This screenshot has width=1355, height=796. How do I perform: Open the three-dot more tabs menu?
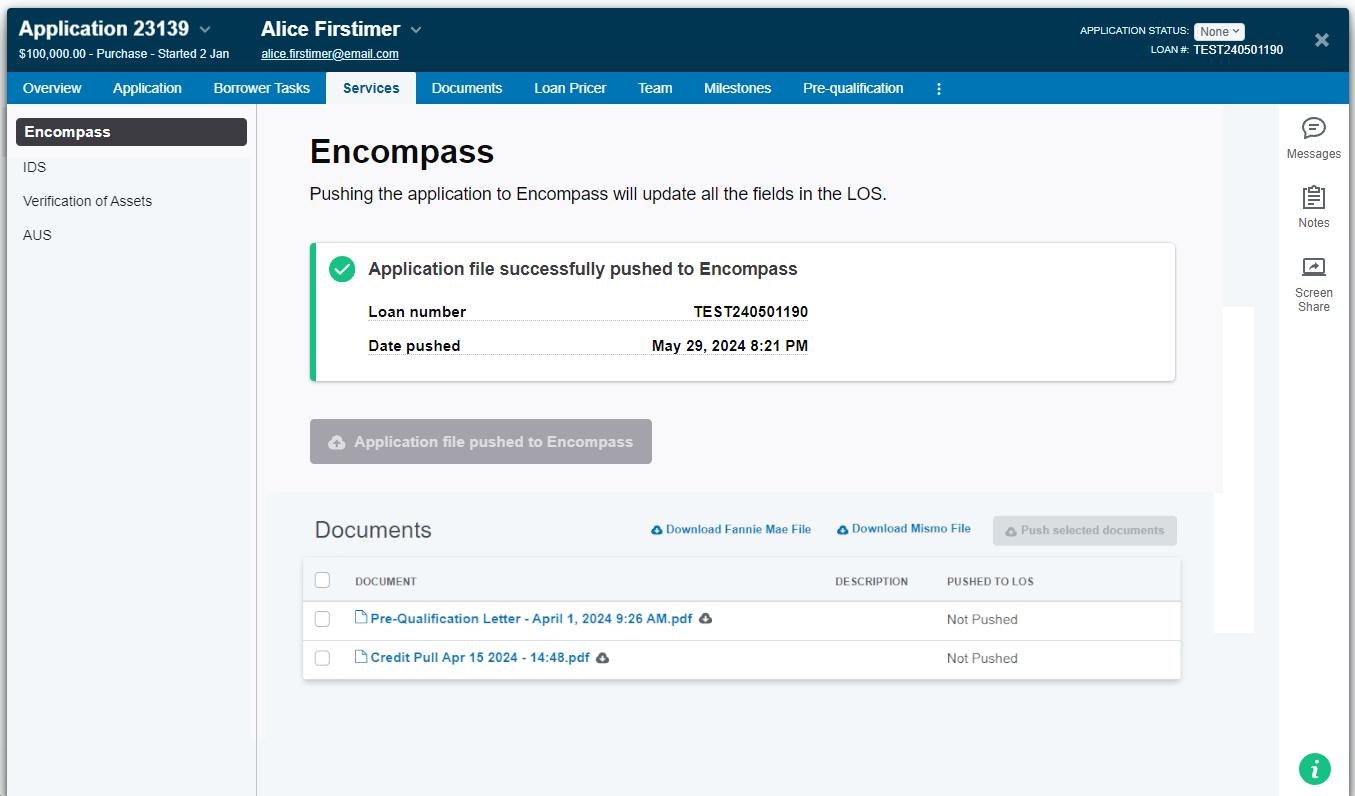(x=938, y=88)
